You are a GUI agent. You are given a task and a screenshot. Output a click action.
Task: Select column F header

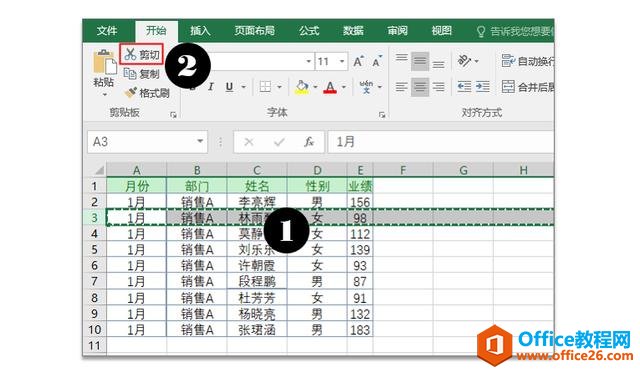(x=403, y=170)
